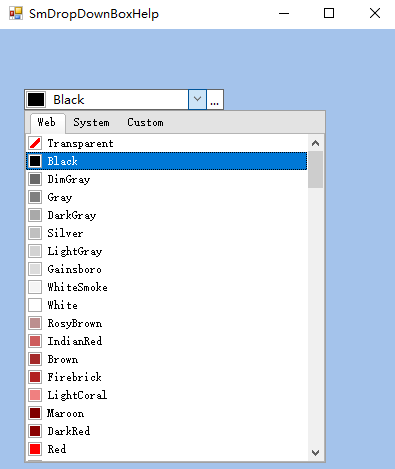Maximize the SmDropDownBoxHelp window
This screenshot has width=395, height=469.
click(x=329, y=14)
